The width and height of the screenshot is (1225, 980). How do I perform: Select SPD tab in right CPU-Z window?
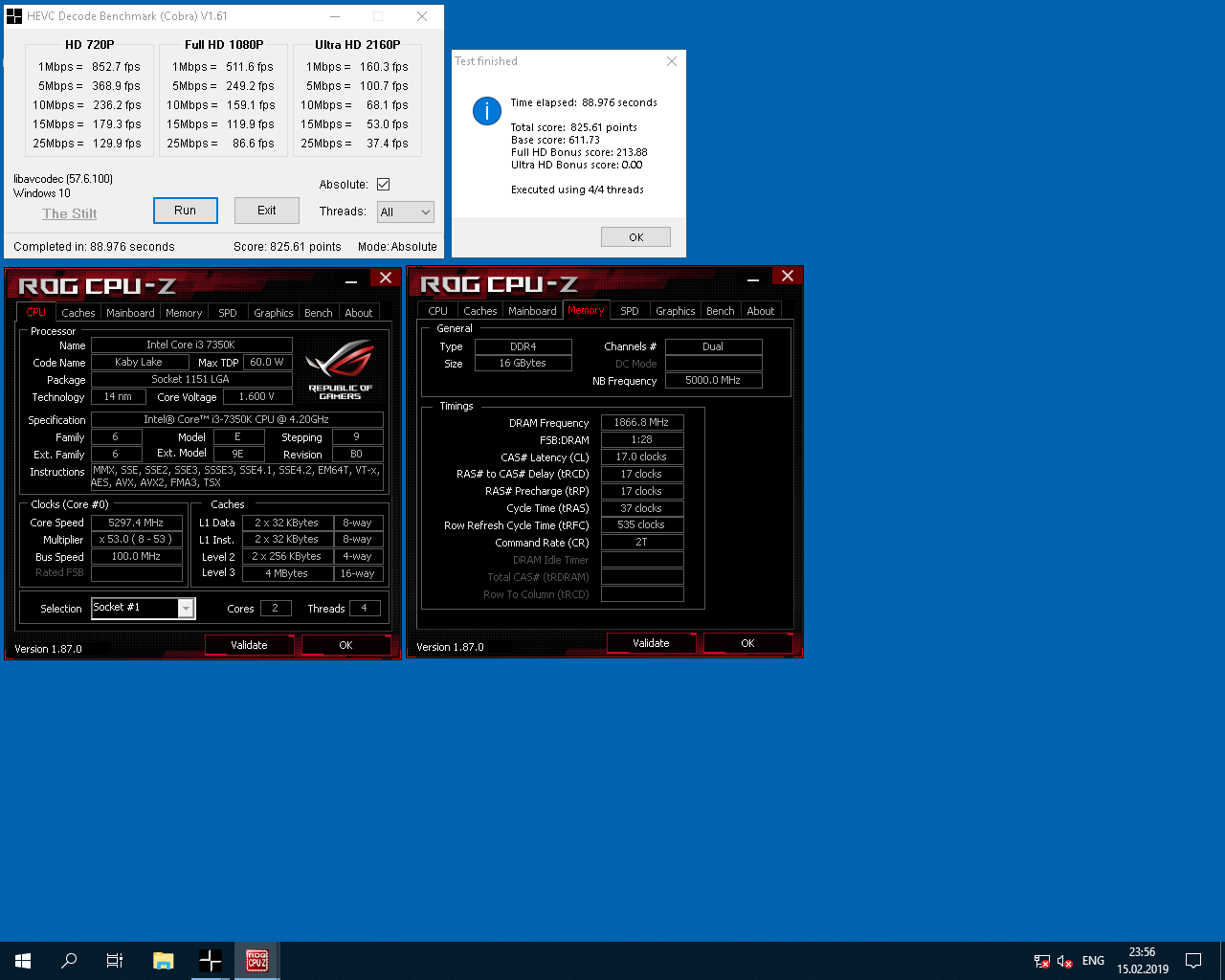[x=630, y=311]
